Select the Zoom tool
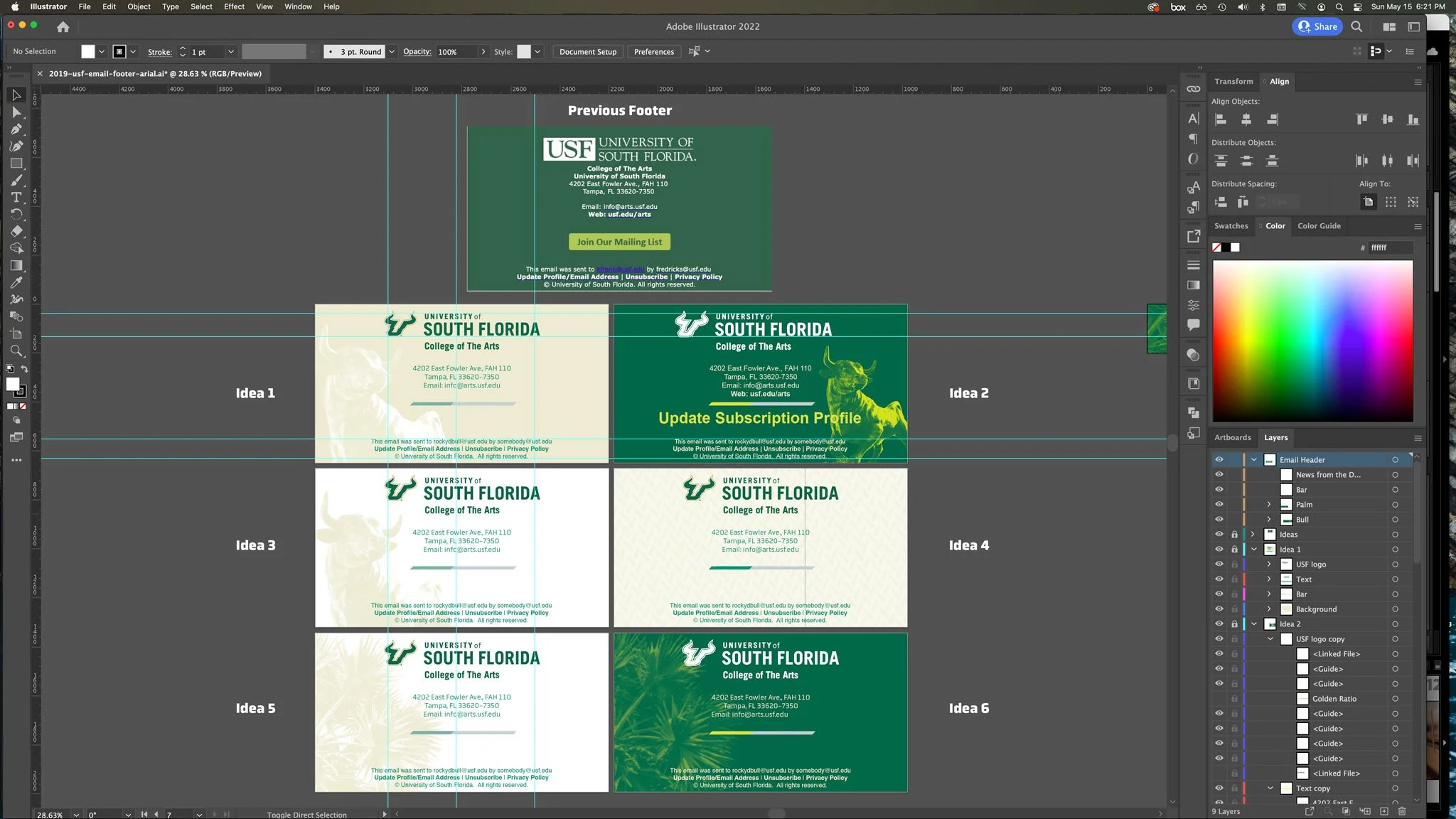The height and width of the screenshot is (819, 1456). point(16,351)
